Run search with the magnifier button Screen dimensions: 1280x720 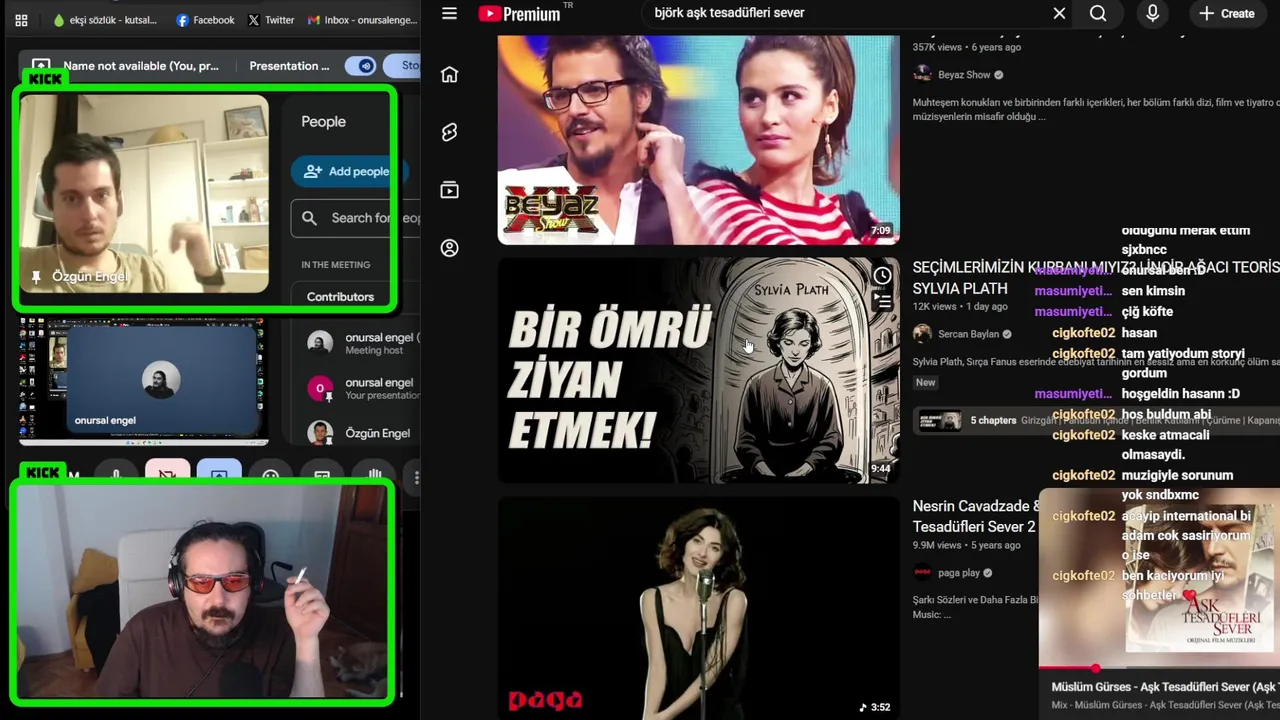[1098, 13]
